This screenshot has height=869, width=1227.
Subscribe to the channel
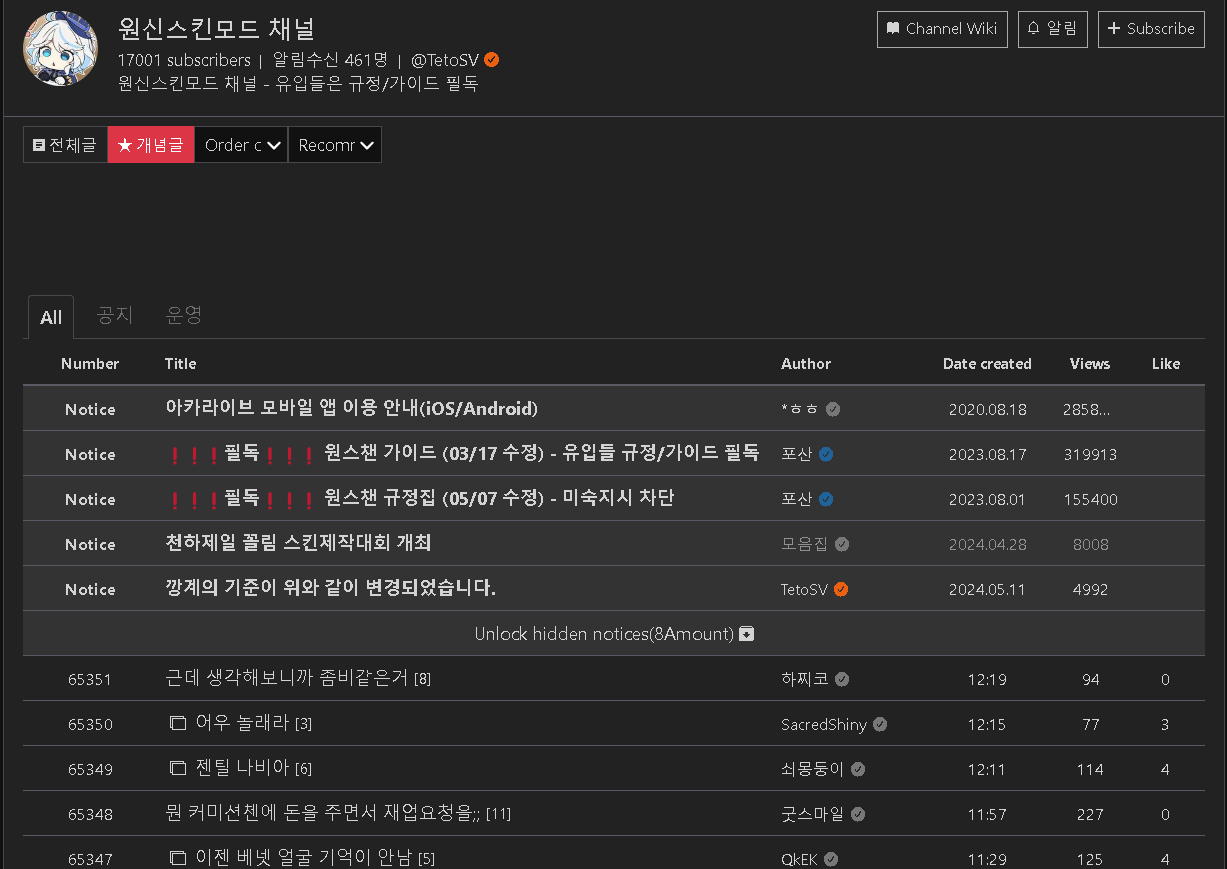point(1151,29)
